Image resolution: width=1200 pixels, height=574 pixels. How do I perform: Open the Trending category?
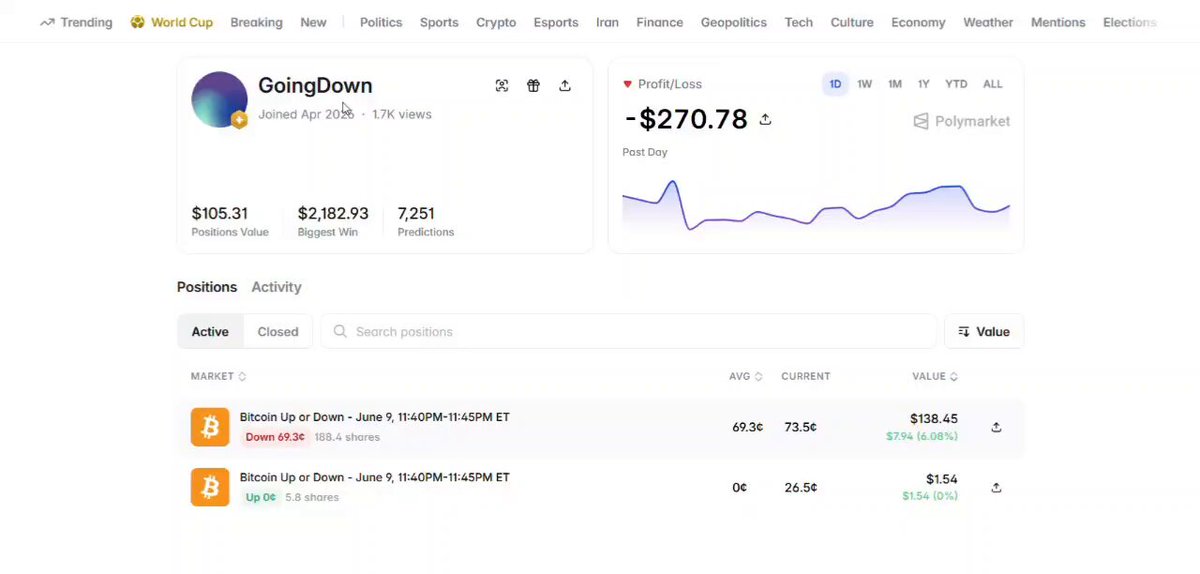pos(76,22)
